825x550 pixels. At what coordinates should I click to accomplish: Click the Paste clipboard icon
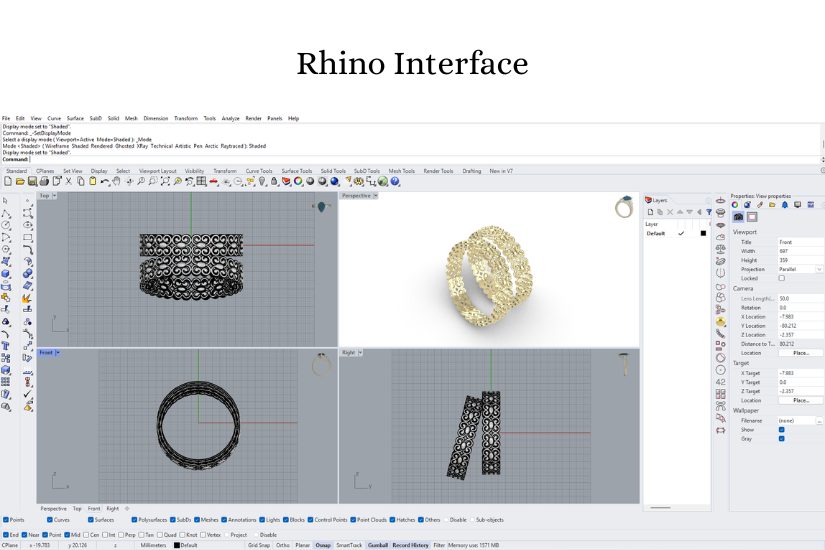coord(93,181)
